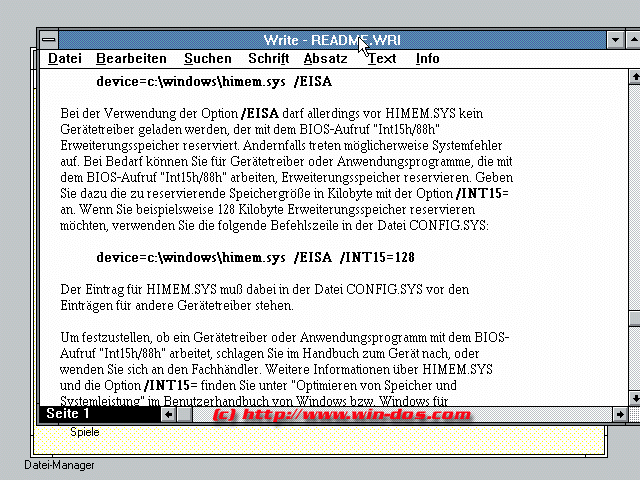Expand the Suchen menu
This screenshot has height=480, width=640.
pos(207,59)
